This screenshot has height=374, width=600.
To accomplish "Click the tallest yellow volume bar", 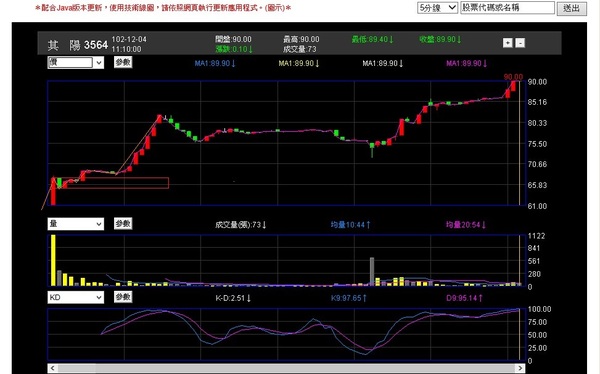I will point(53,260).
